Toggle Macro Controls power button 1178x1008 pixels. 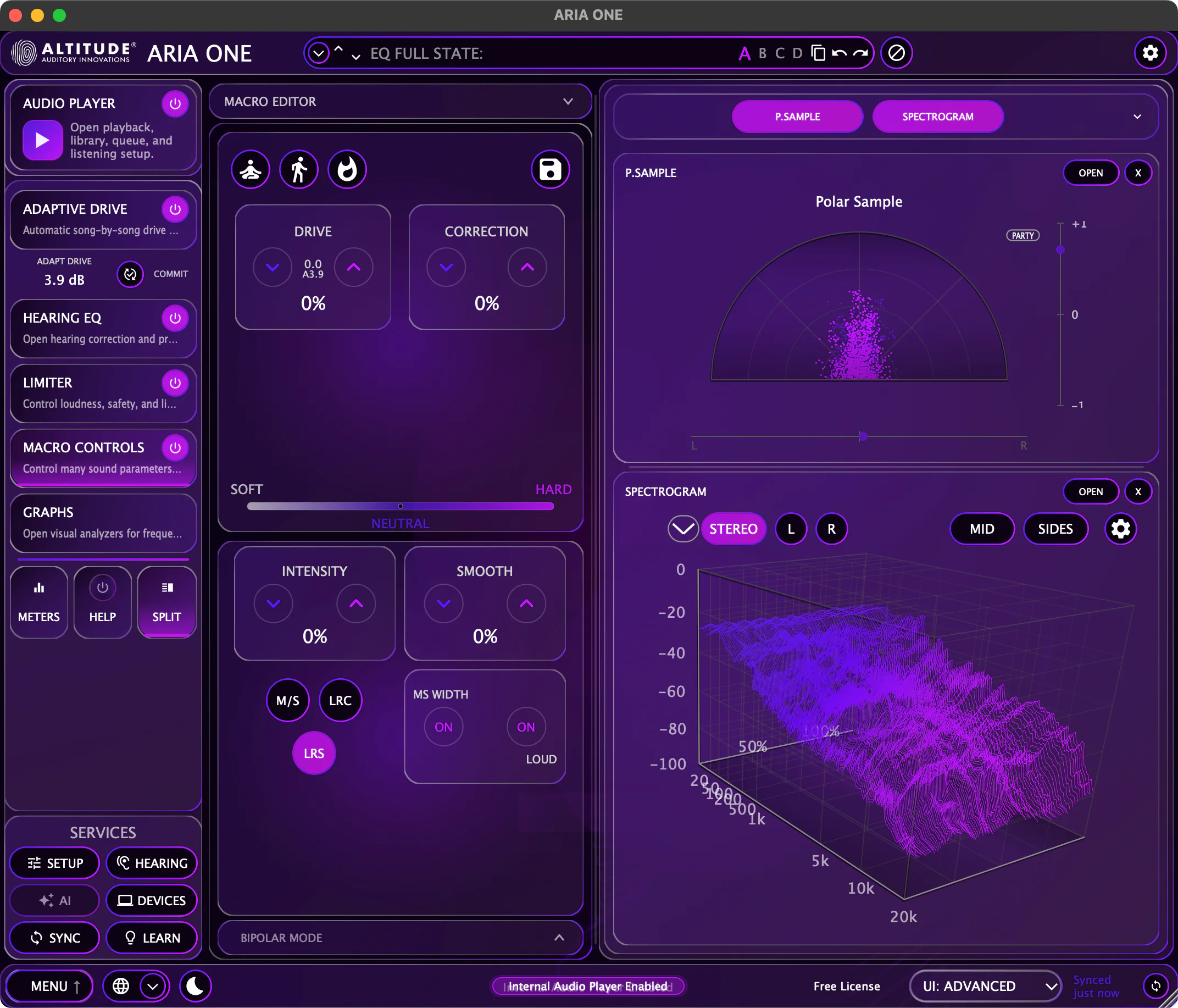click(175, 448)
